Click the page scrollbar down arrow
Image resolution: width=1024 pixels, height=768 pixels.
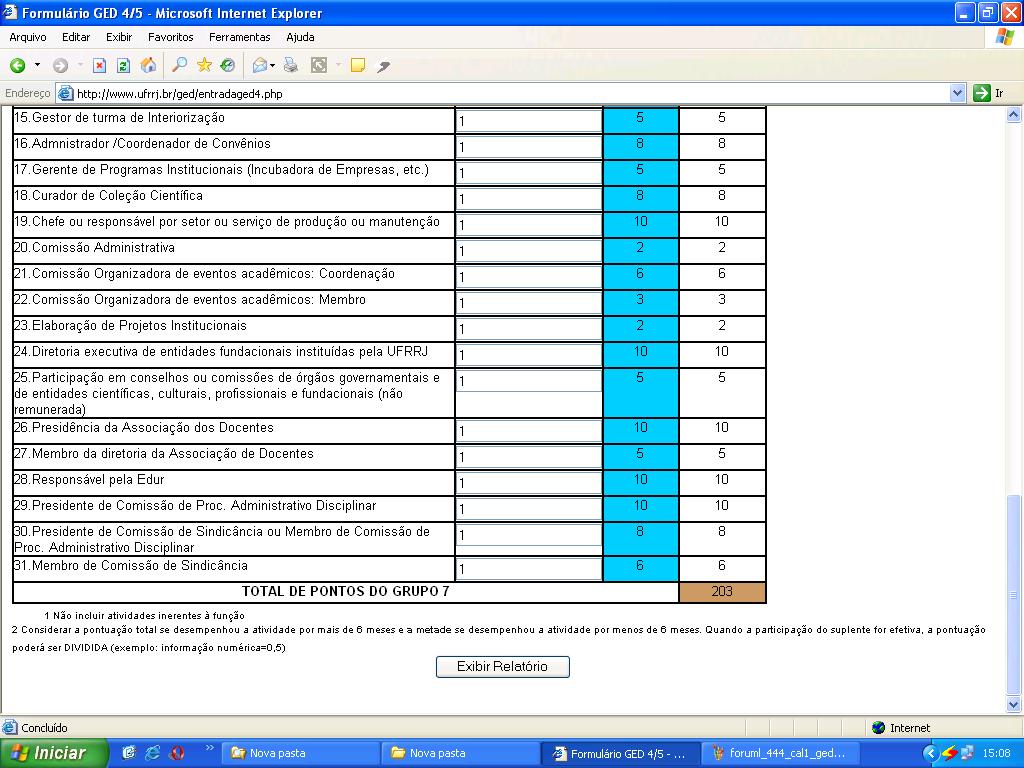[1014, 704]
